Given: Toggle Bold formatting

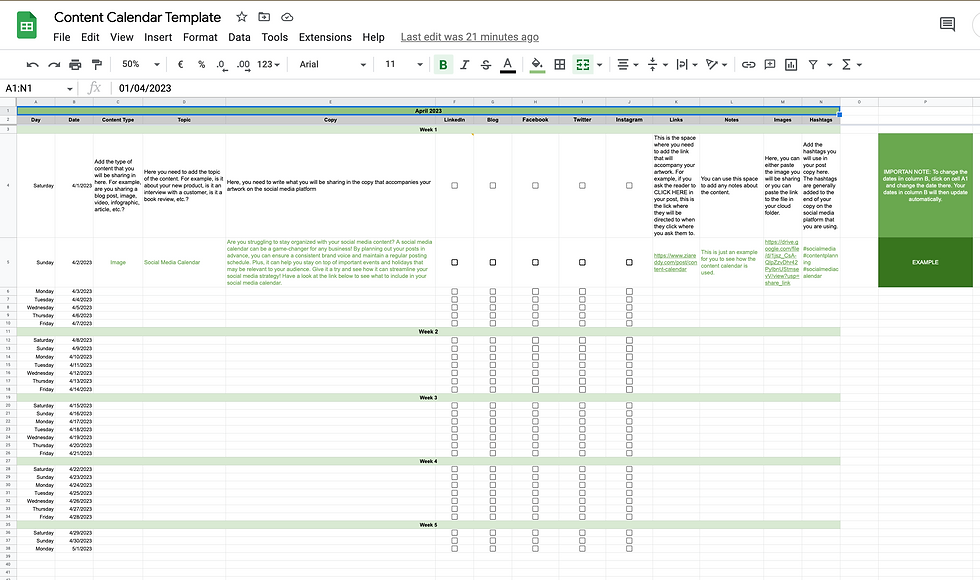Looking at the screenshot, I should coord(443,64).
